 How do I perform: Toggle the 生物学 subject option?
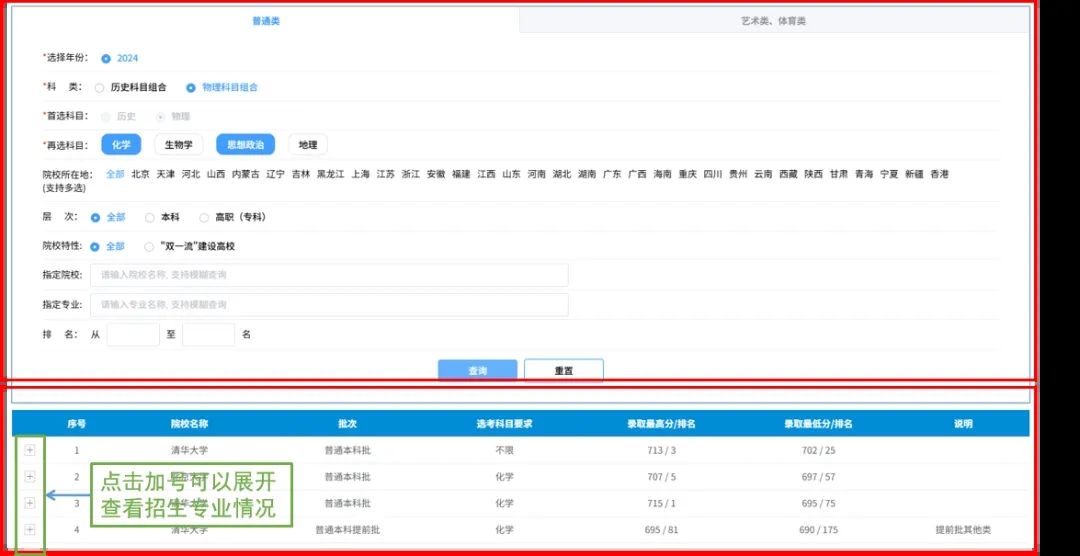(179, 145)
